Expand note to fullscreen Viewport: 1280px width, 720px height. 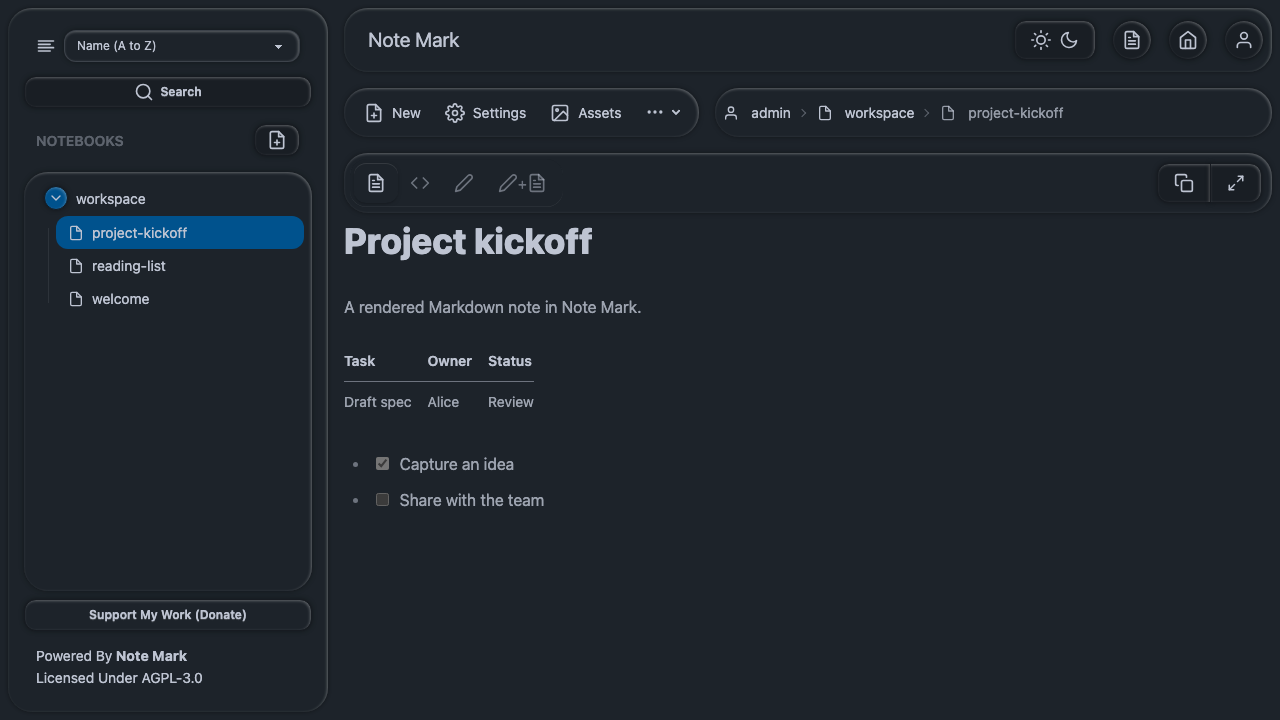[1236, 183]
